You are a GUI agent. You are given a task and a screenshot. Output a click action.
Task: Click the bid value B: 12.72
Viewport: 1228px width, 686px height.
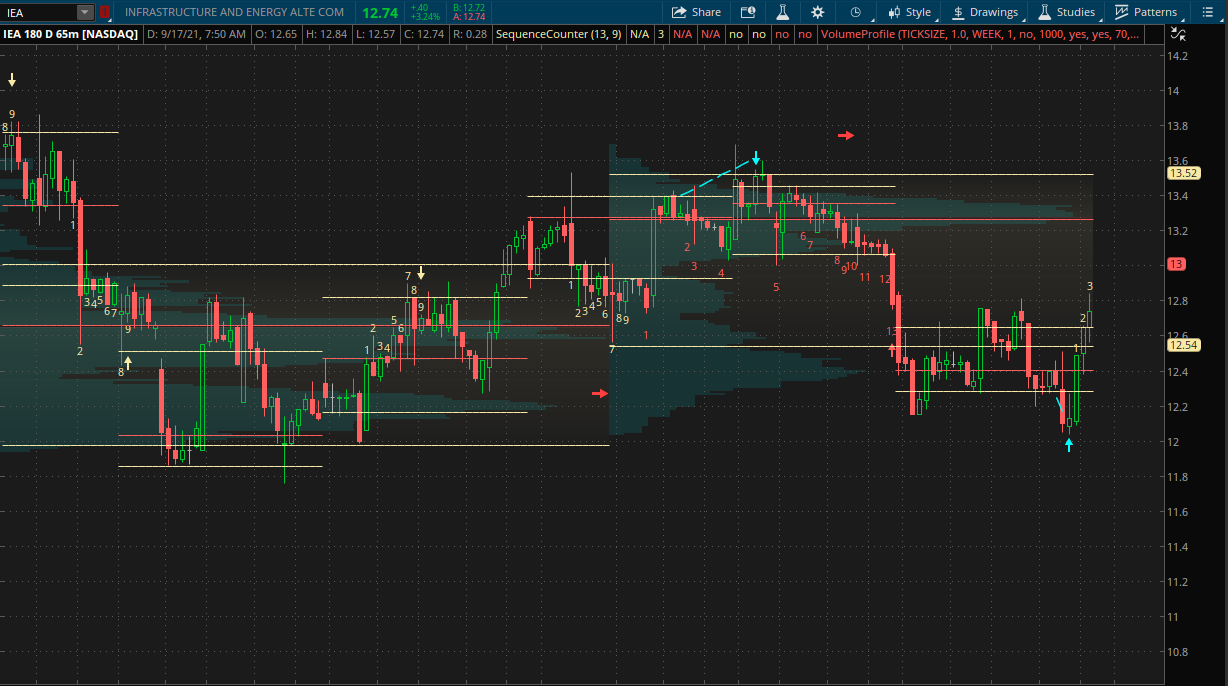point(469,7)
